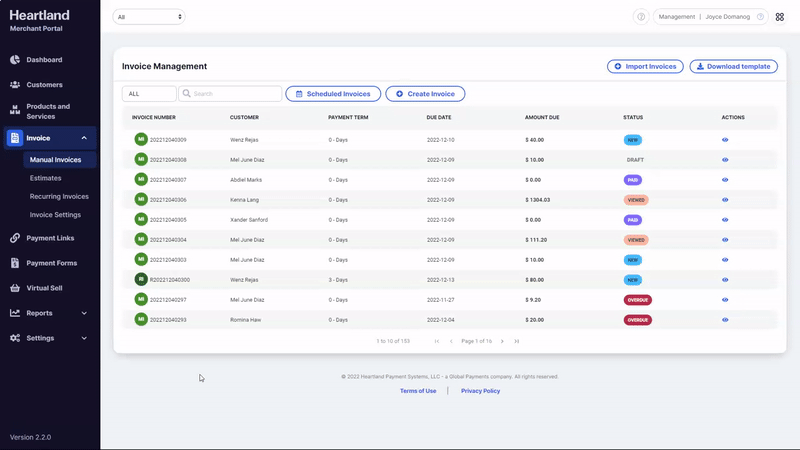View invoice 202212040304 via eye icon

click(725, 240)
